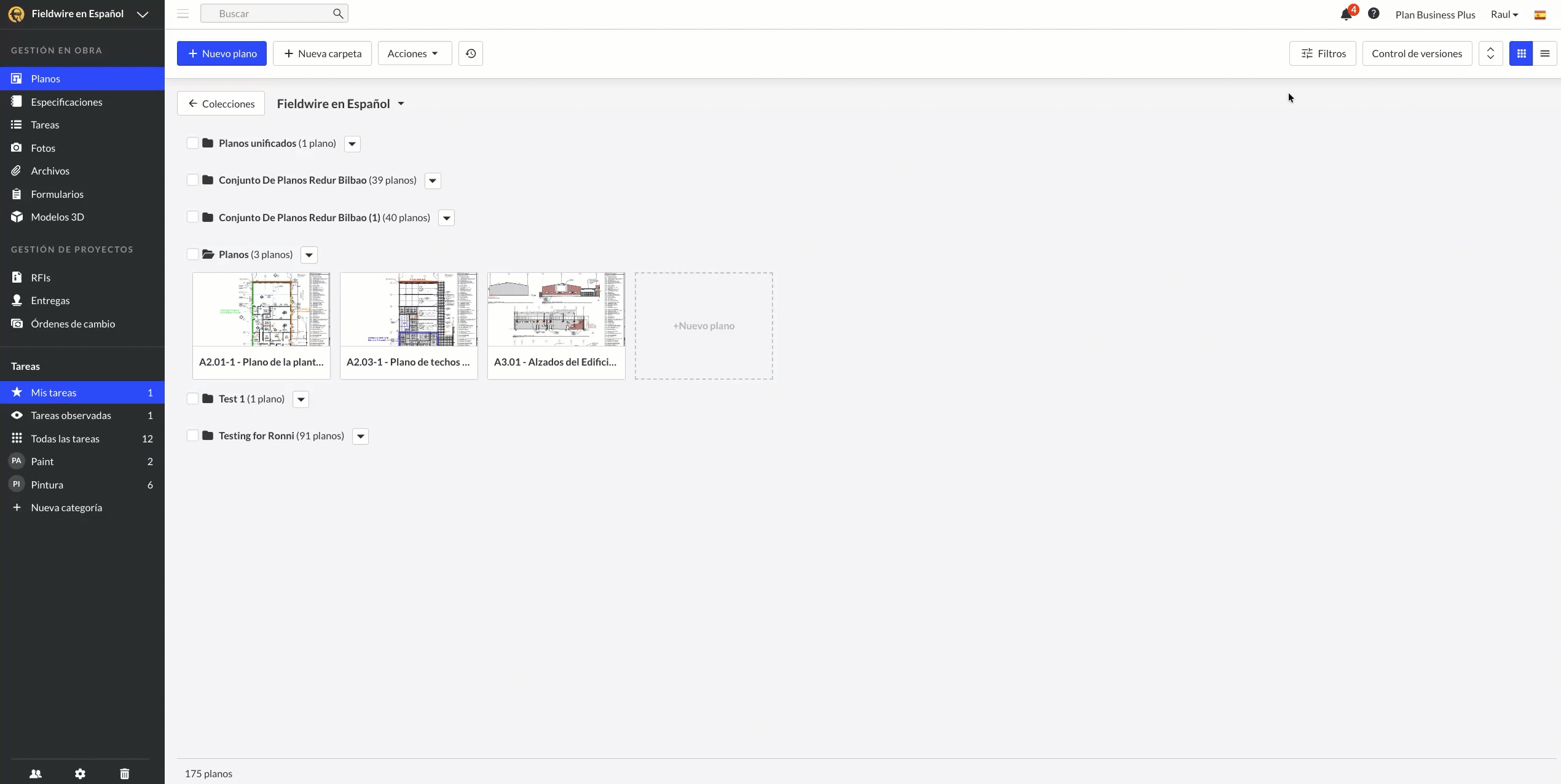Open project settings gear icon
This screenshot has width=1561, height=784.
pos(80,774)
